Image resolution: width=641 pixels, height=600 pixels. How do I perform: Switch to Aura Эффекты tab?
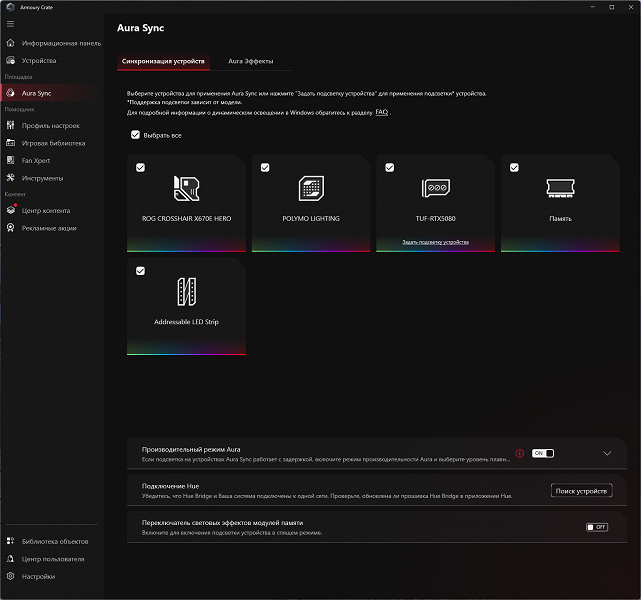(x=251, y=61)
